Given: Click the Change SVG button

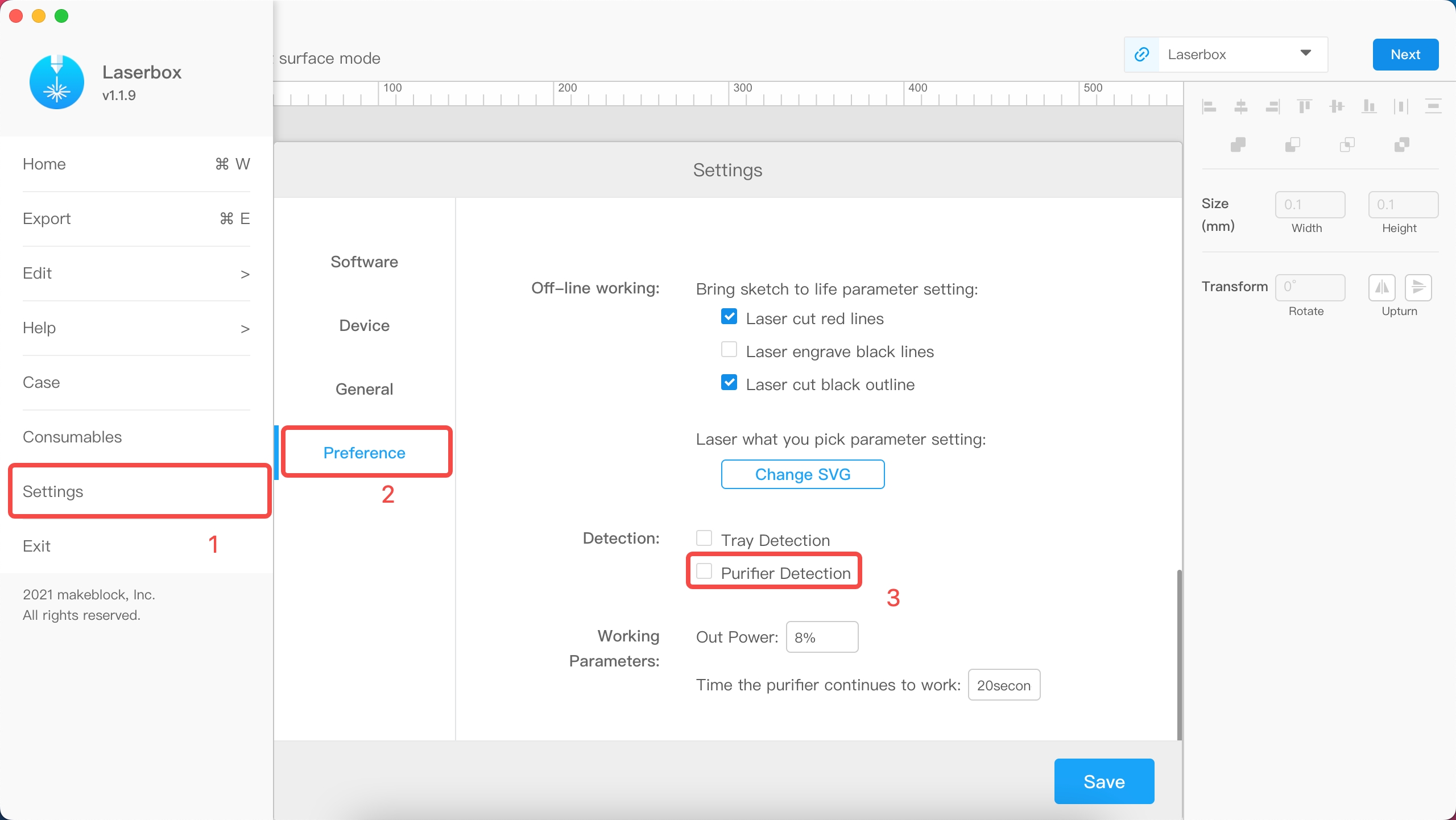Looking at the screenshot, I should tap(803, 474).
